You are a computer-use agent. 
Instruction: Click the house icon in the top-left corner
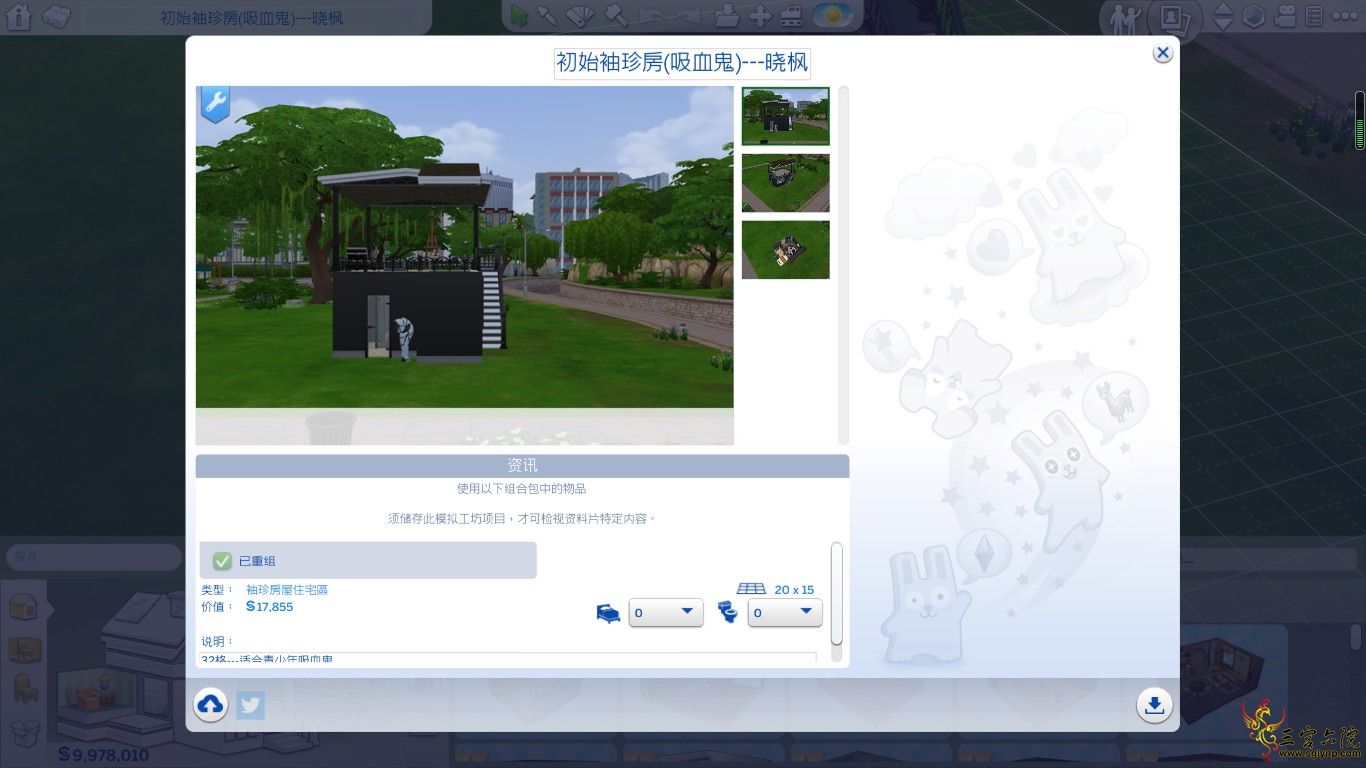[19, 16]
